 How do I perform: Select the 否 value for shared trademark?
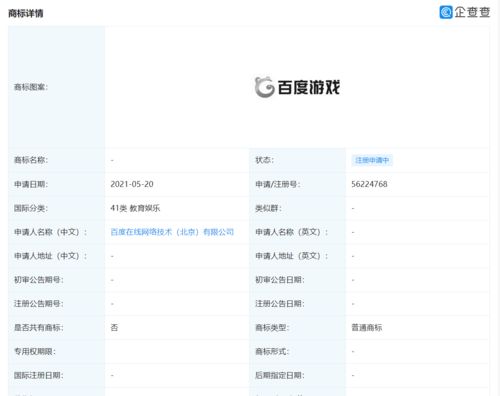pos(114,328)
